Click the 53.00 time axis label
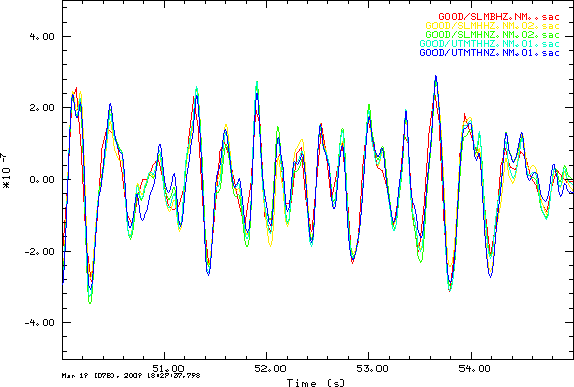The image size is (574, 387). point(372,368)
